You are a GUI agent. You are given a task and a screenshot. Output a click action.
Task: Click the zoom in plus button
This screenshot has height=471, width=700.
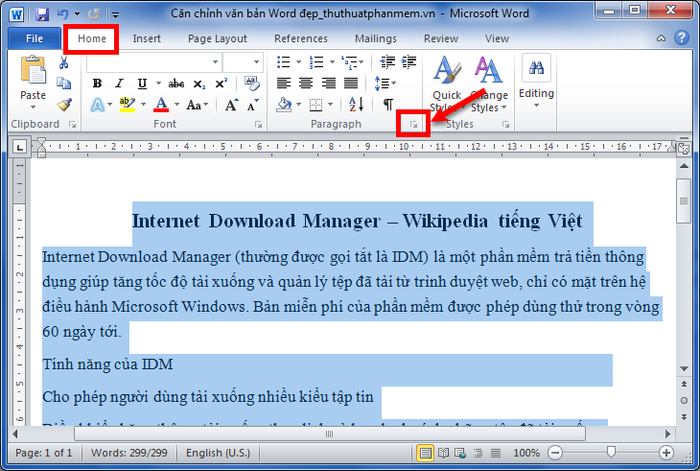[667, 453]
